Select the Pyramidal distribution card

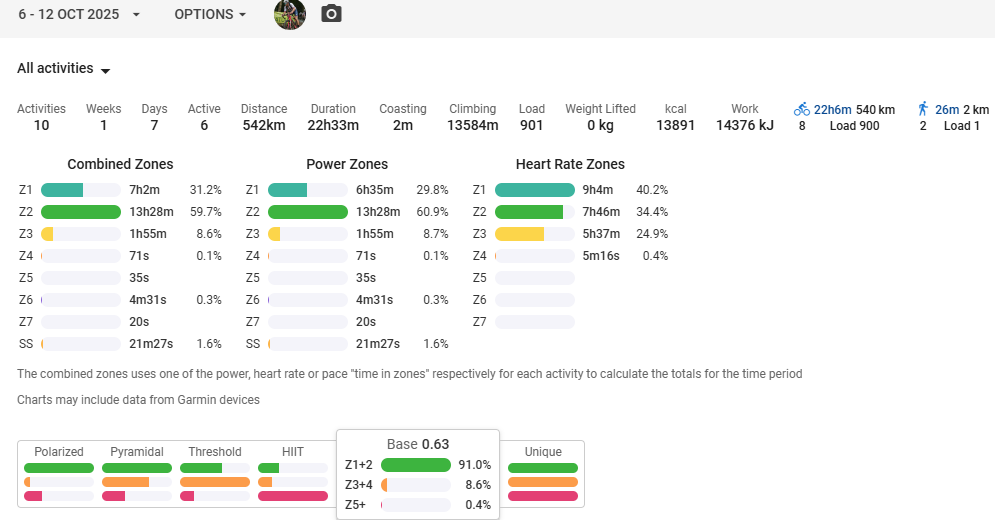tap(137, 474)
